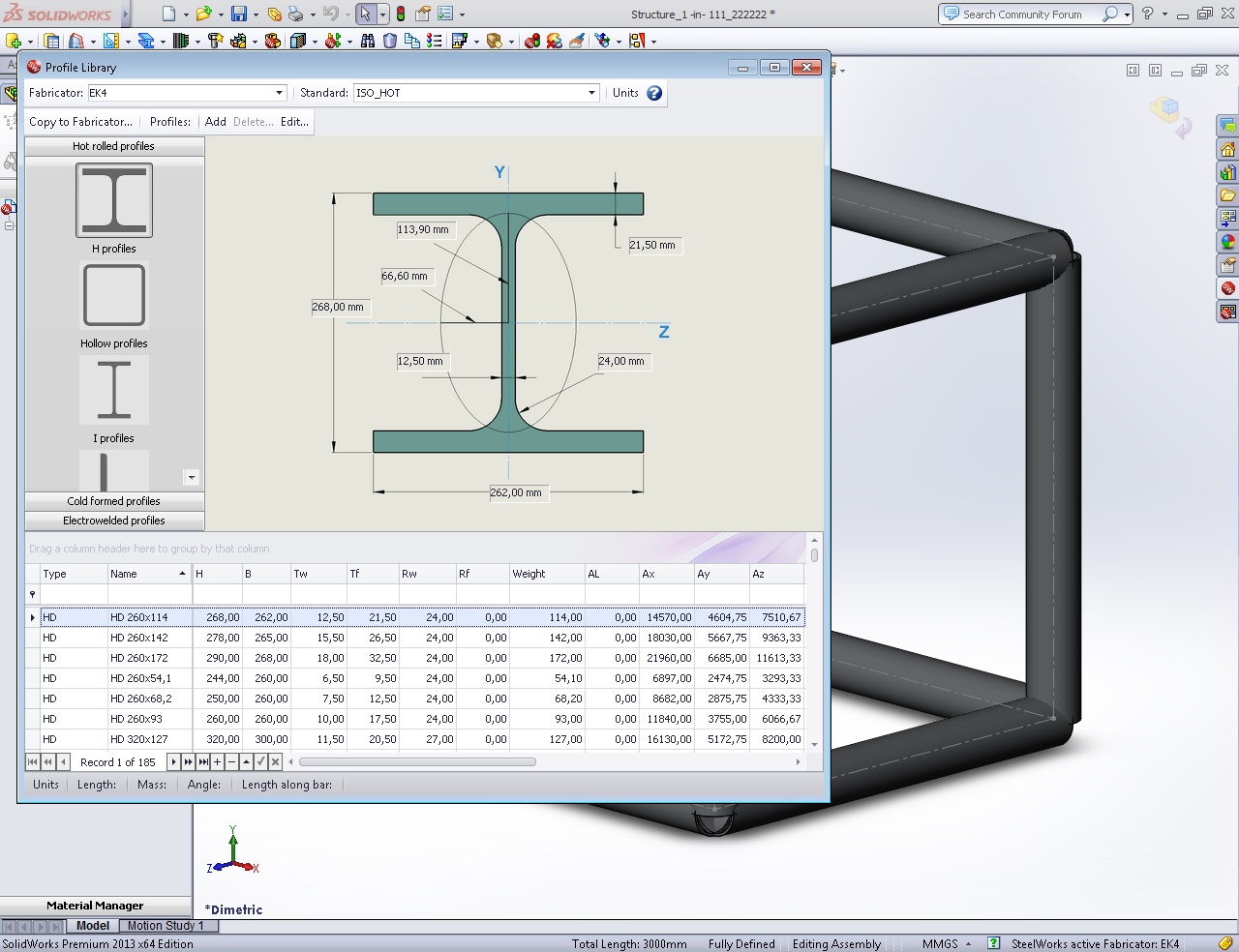Click the Open folder icon in top toolbar

203,14
